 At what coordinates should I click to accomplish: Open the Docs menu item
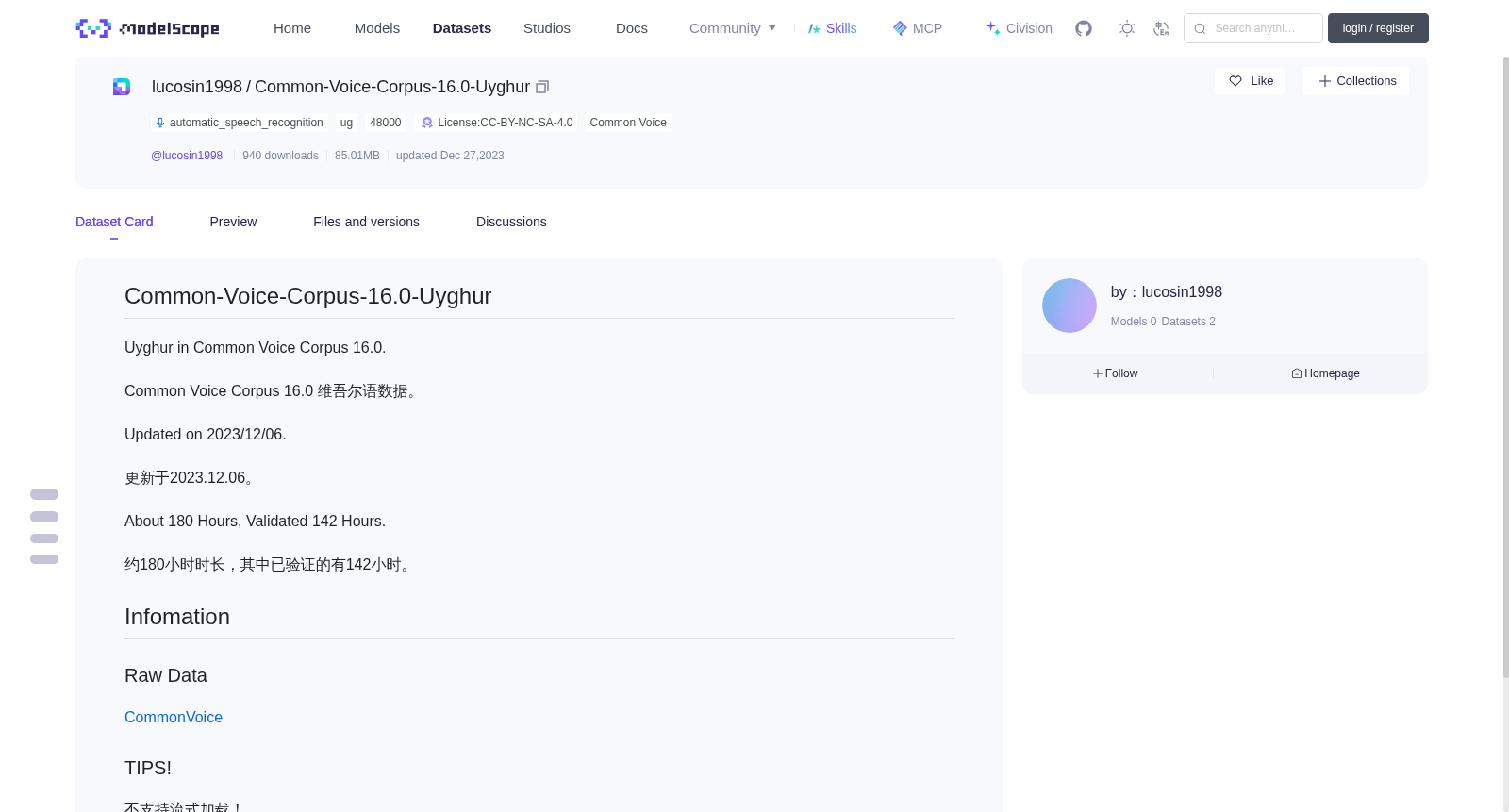632,28
